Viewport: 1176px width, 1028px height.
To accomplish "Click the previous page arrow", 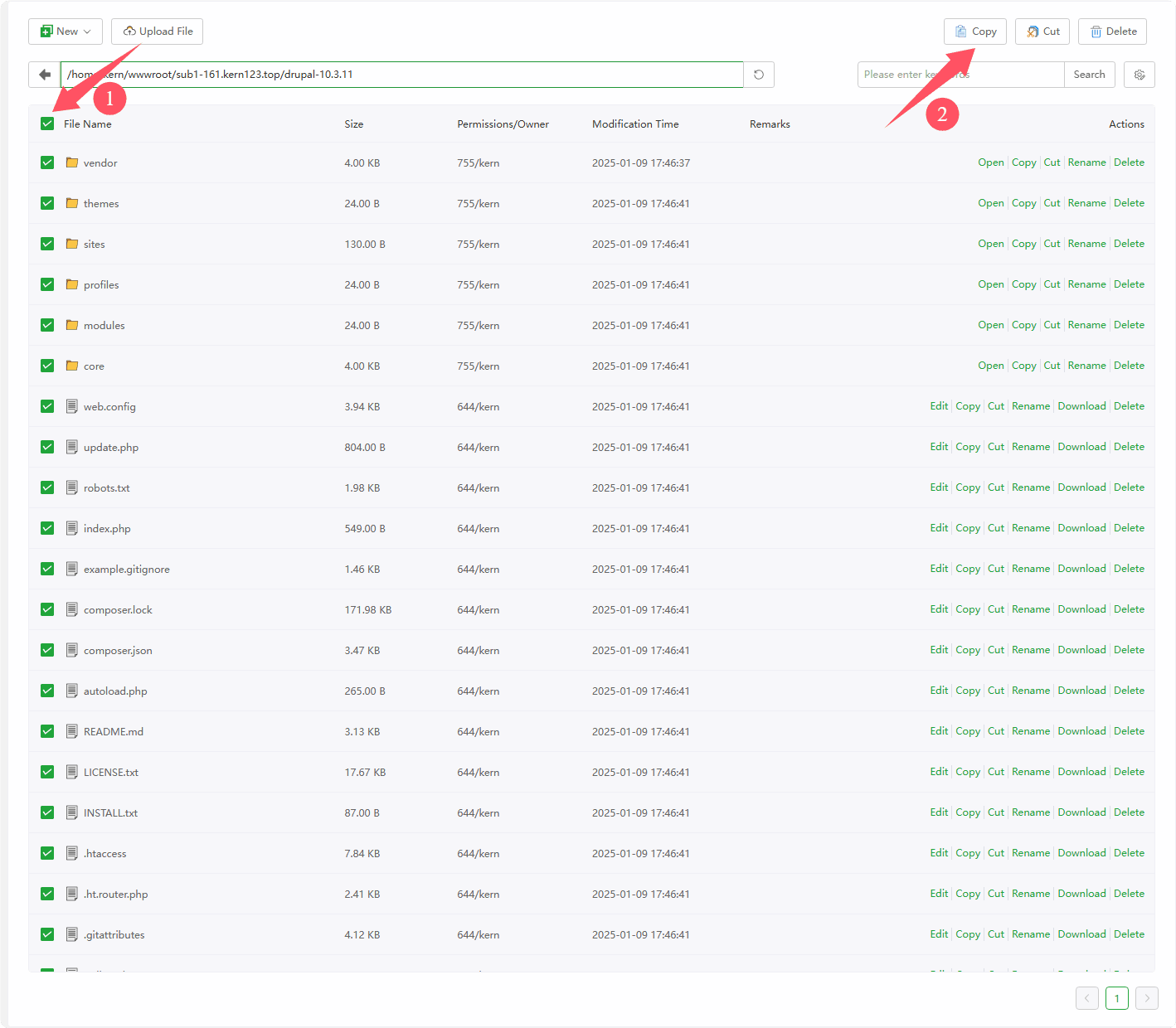I will [x=1087, y=998].
